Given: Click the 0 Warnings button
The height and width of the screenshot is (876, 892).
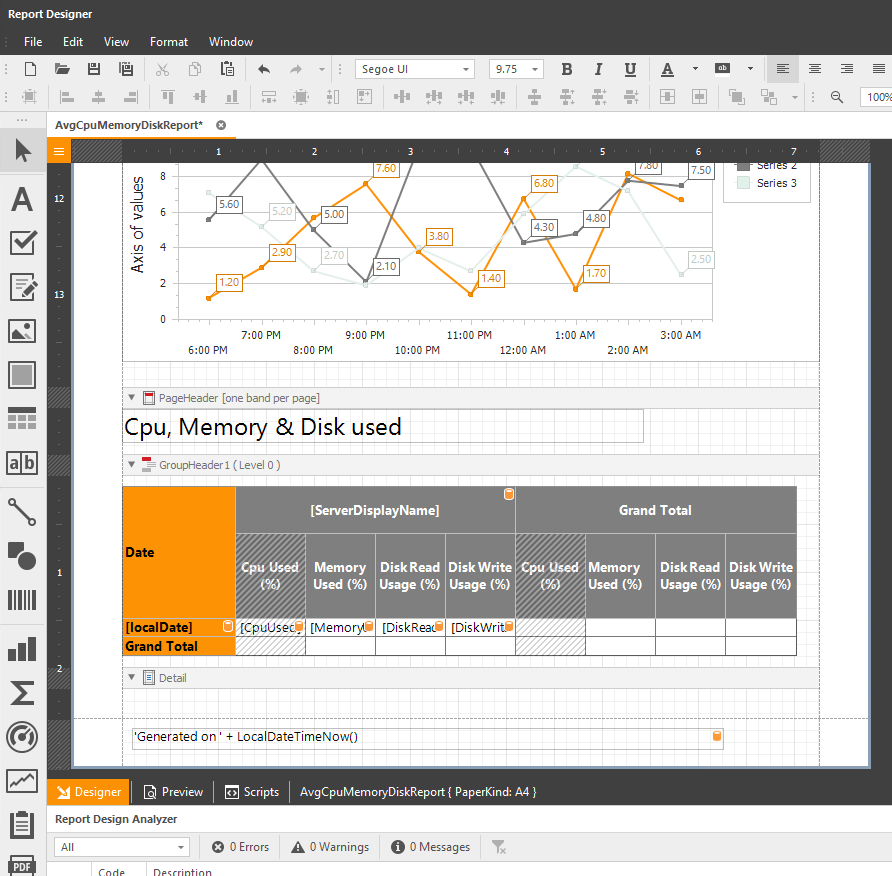Looking at the screenshot, I should coord(329,846).
